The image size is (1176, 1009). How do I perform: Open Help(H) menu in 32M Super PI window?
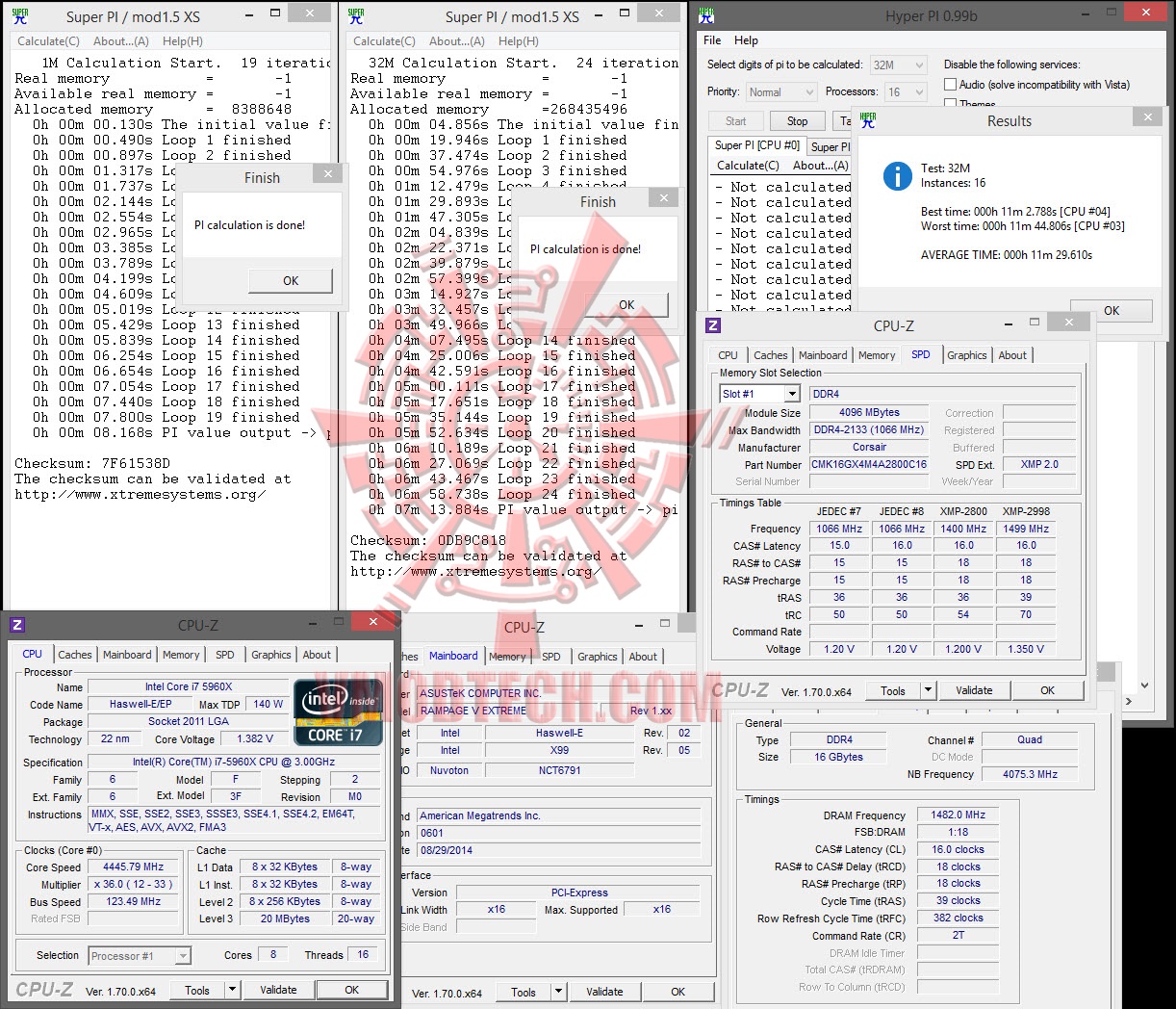(x=519, y=41)
